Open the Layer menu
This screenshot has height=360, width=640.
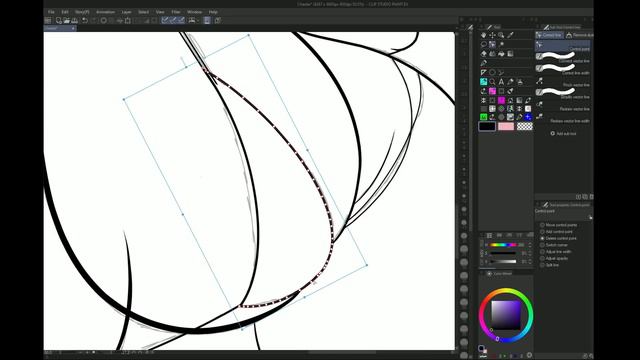pos(127,12)
